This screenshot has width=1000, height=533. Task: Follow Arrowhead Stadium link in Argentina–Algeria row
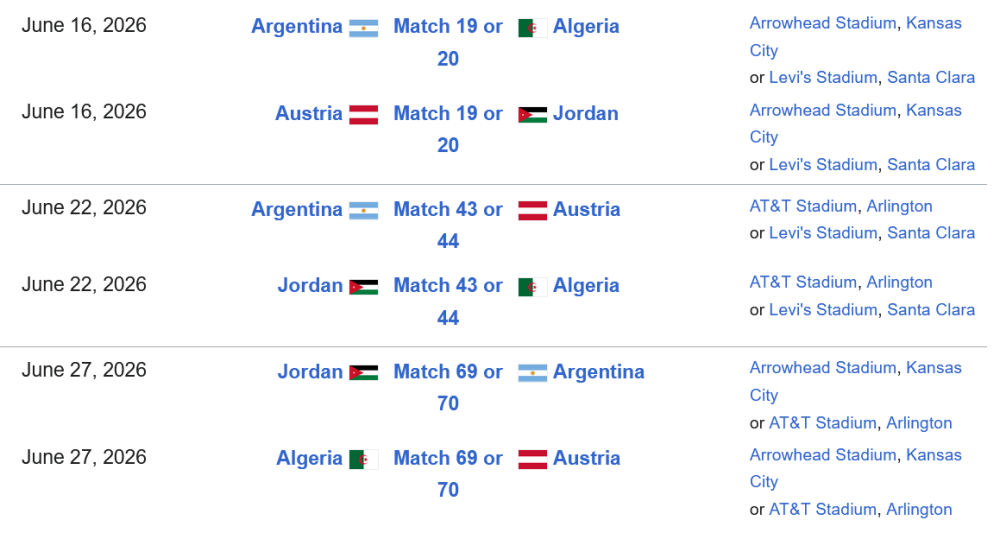click(823, 23)
